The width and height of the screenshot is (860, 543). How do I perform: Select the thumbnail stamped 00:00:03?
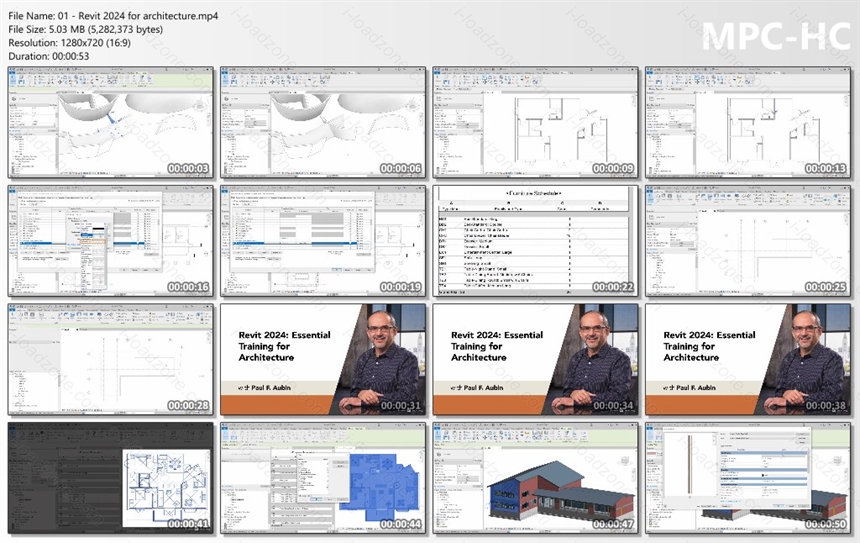pyautogui.click(x=110, y=123)
